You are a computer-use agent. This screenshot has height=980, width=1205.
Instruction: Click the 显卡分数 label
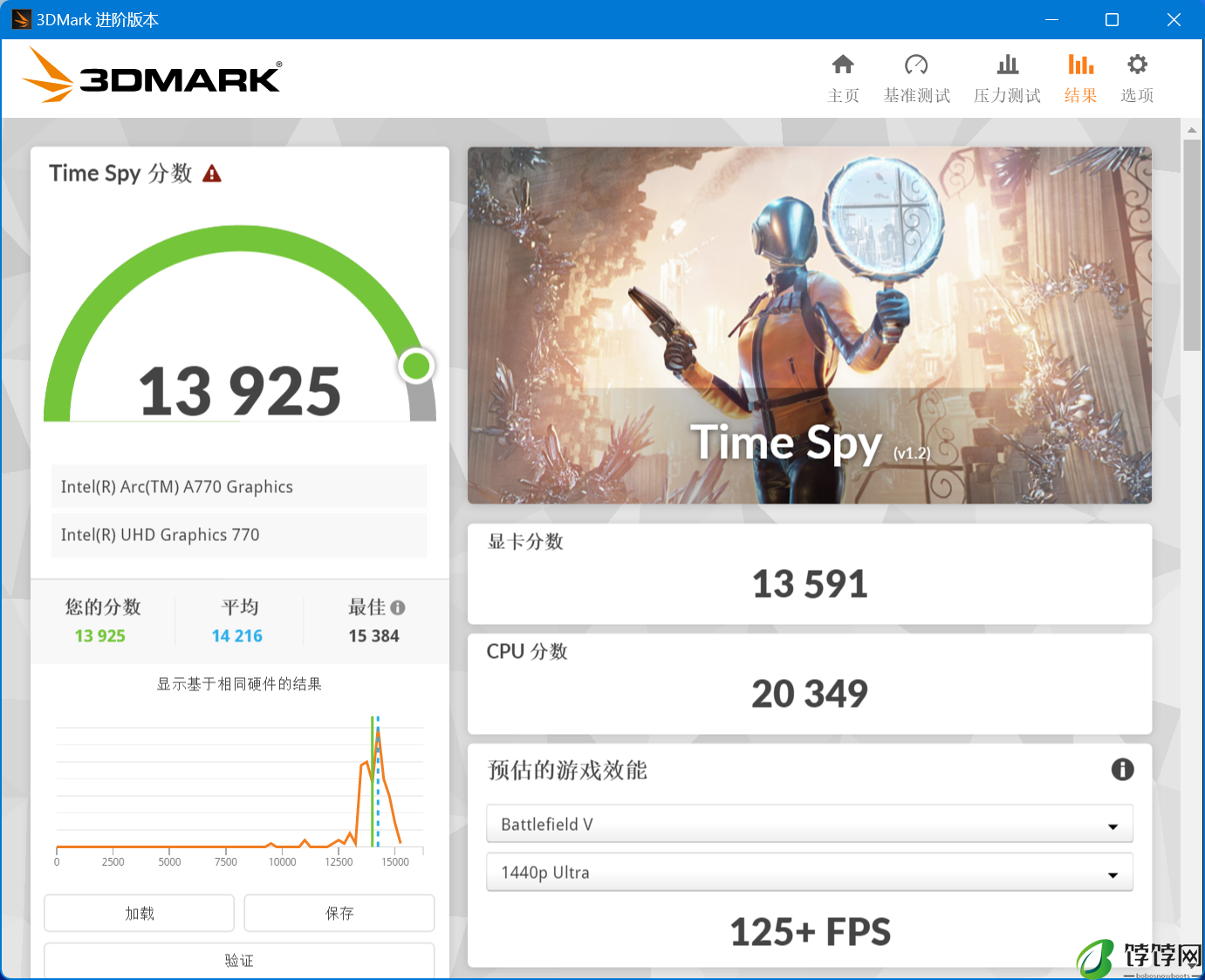click(x=526, y=542)
